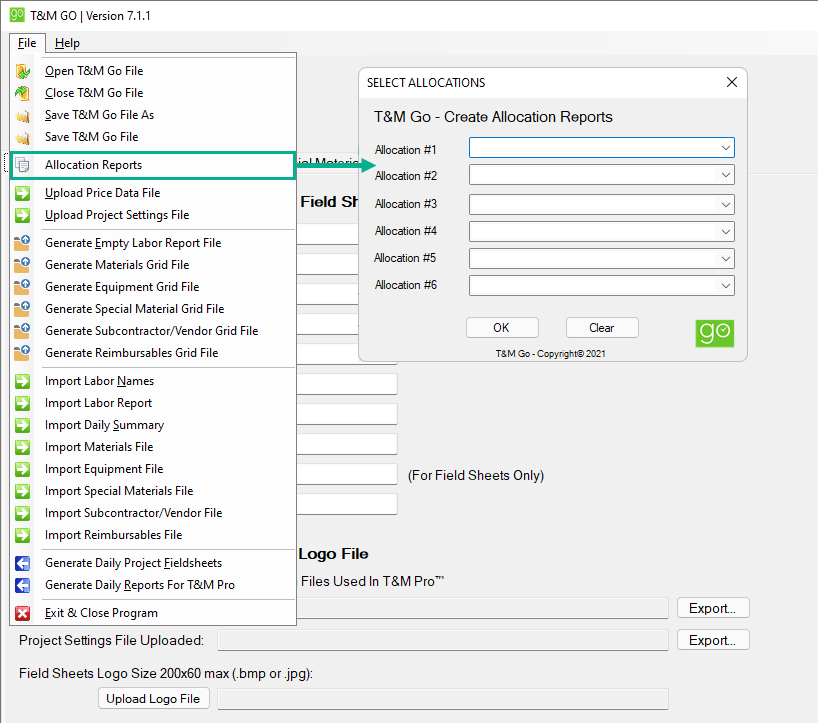This screenshot has width=818, height=723.
Task: Click the Close T&M Go File icon
Action: 22,93
